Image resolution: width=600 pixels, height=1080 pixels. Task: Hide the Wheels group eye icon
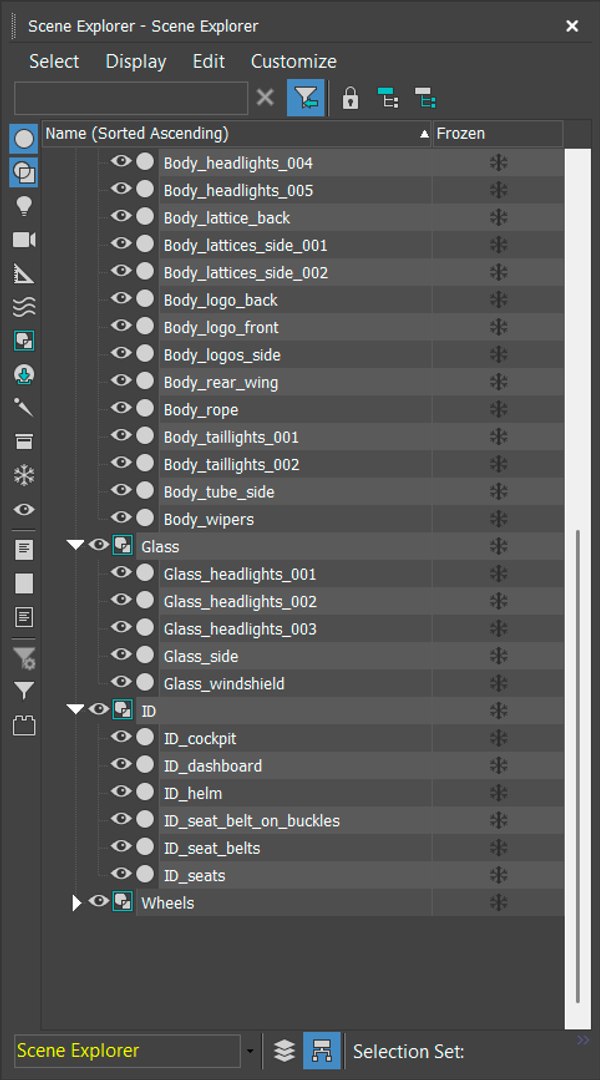(x=99, y=902)
